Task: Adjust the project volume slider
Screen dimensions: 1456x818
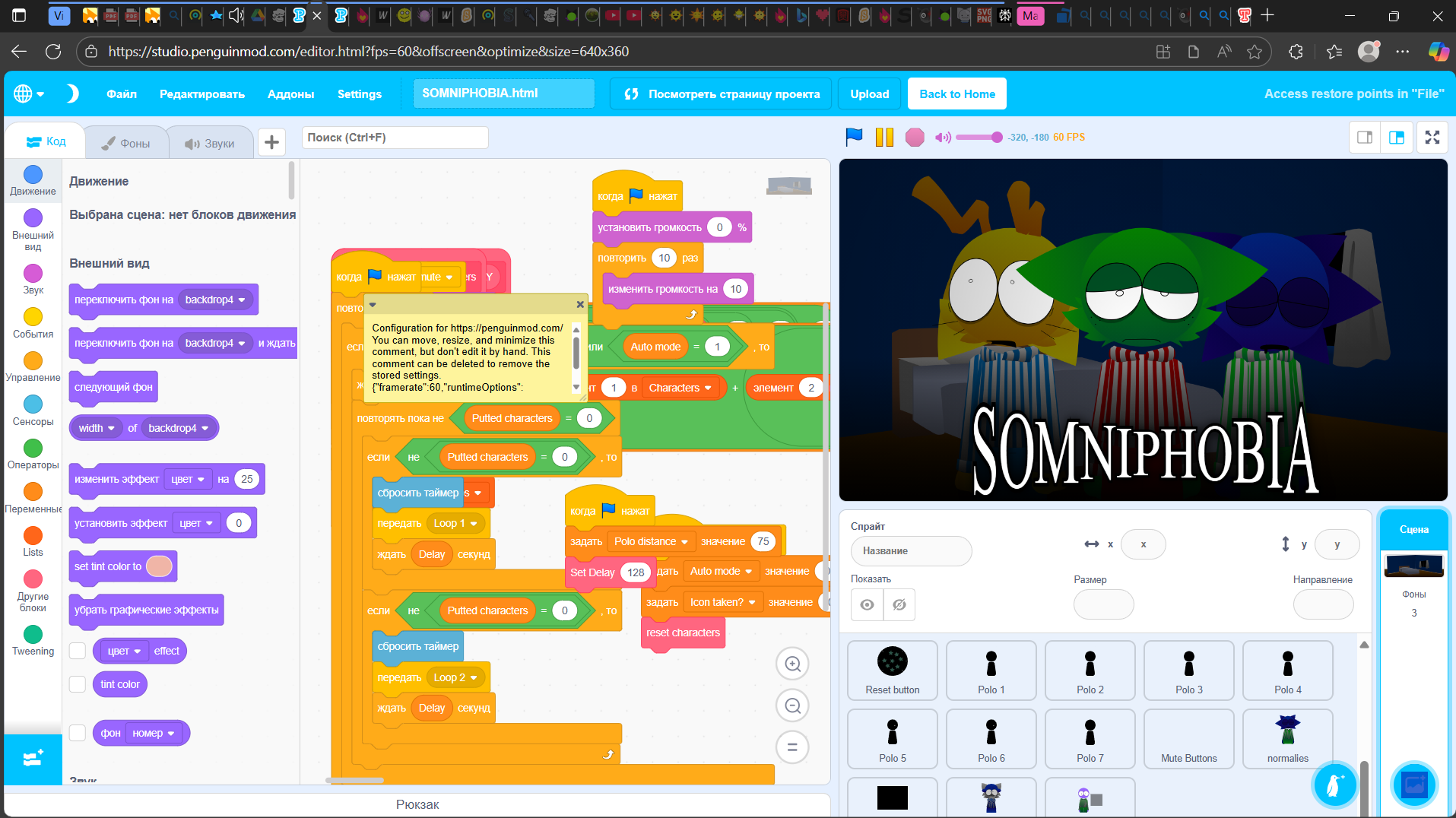Action: pyautogui.click(x=979, y=138)
